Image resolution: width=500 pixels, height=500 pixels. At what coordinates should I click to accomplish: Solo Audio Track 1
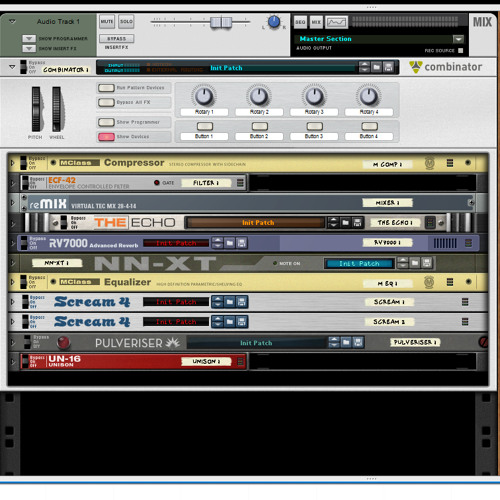coord(126,22)
